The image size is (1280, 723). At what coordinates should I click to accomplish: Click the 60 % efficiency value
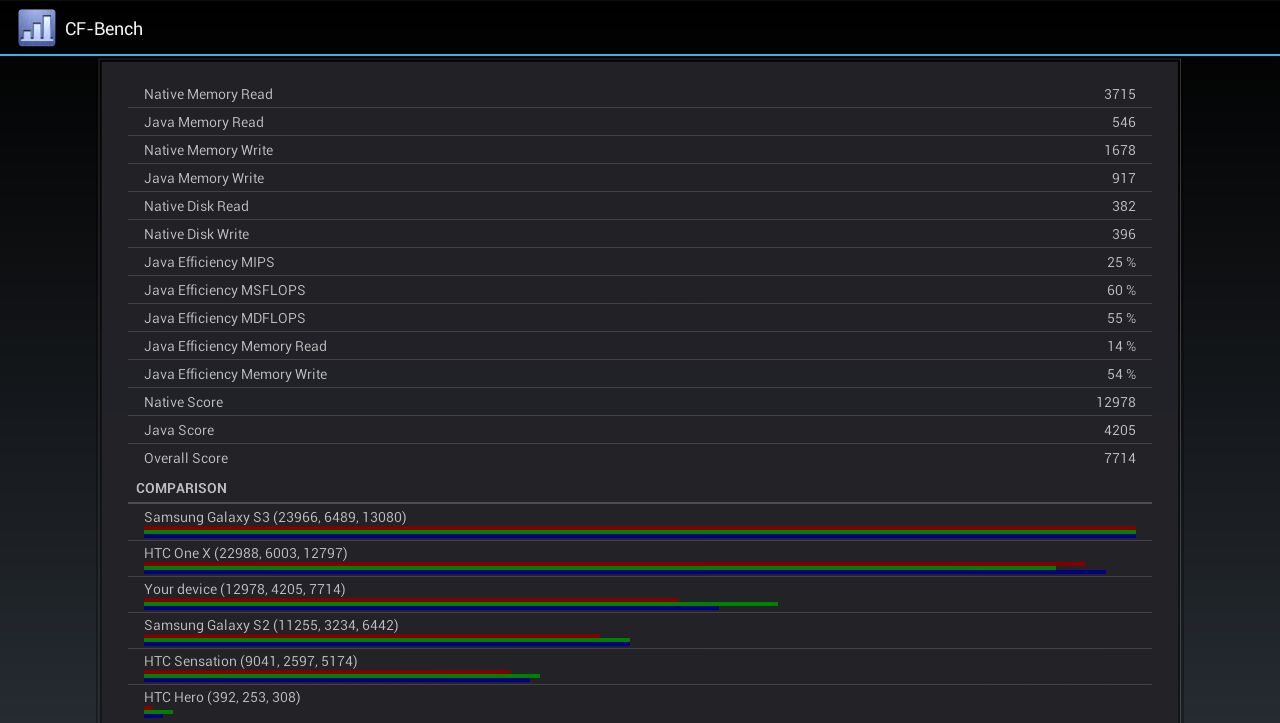click(1121, 290)
